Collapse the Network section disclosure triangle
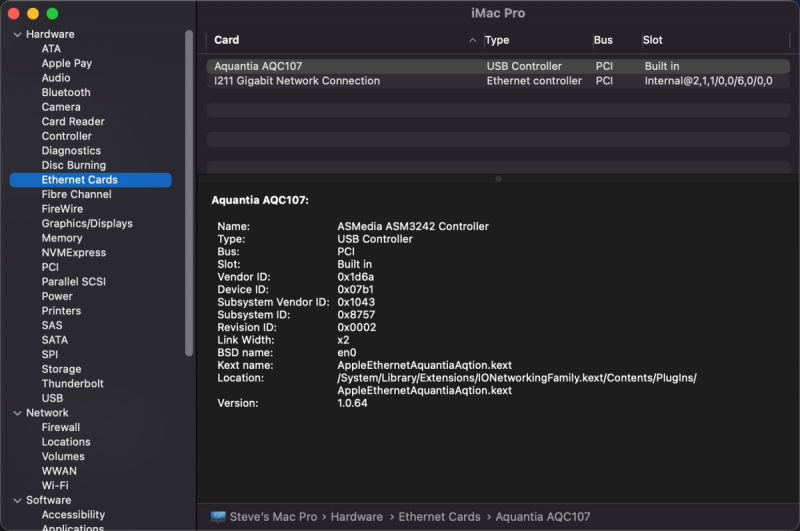This screenshot has height=531, width=800. 16,413
